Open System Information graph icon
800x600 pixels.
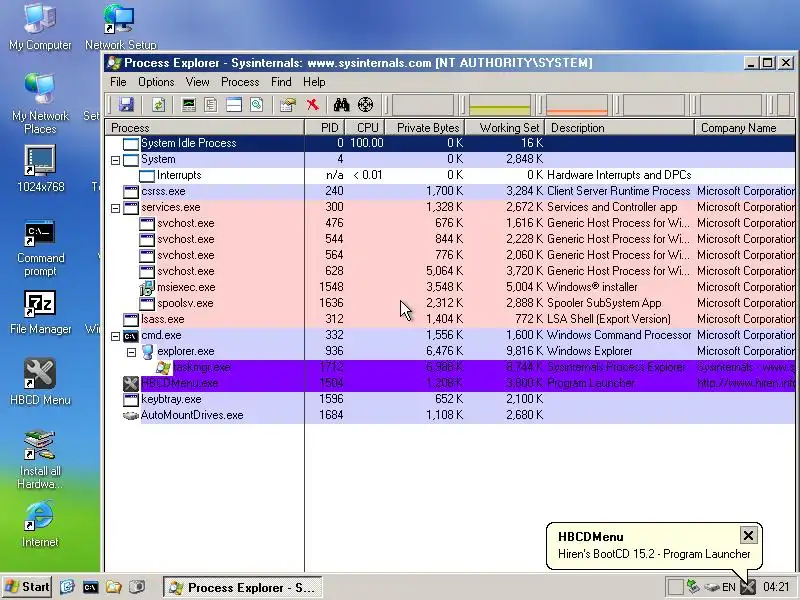pos(189,105)
